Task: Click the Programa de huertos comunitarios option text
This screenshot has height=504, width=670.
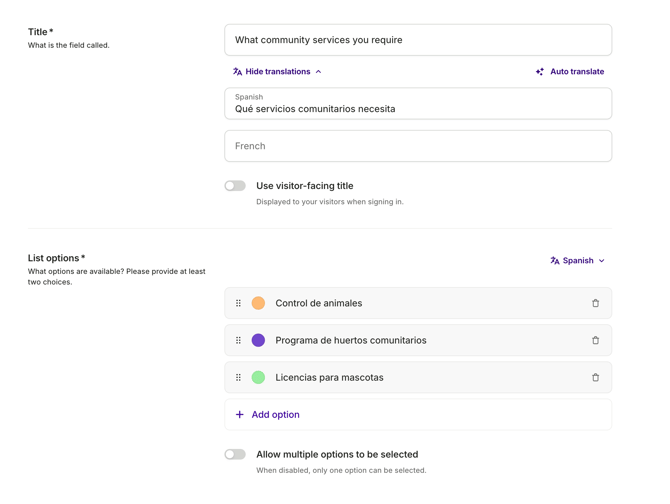Action: pos(351,340)
